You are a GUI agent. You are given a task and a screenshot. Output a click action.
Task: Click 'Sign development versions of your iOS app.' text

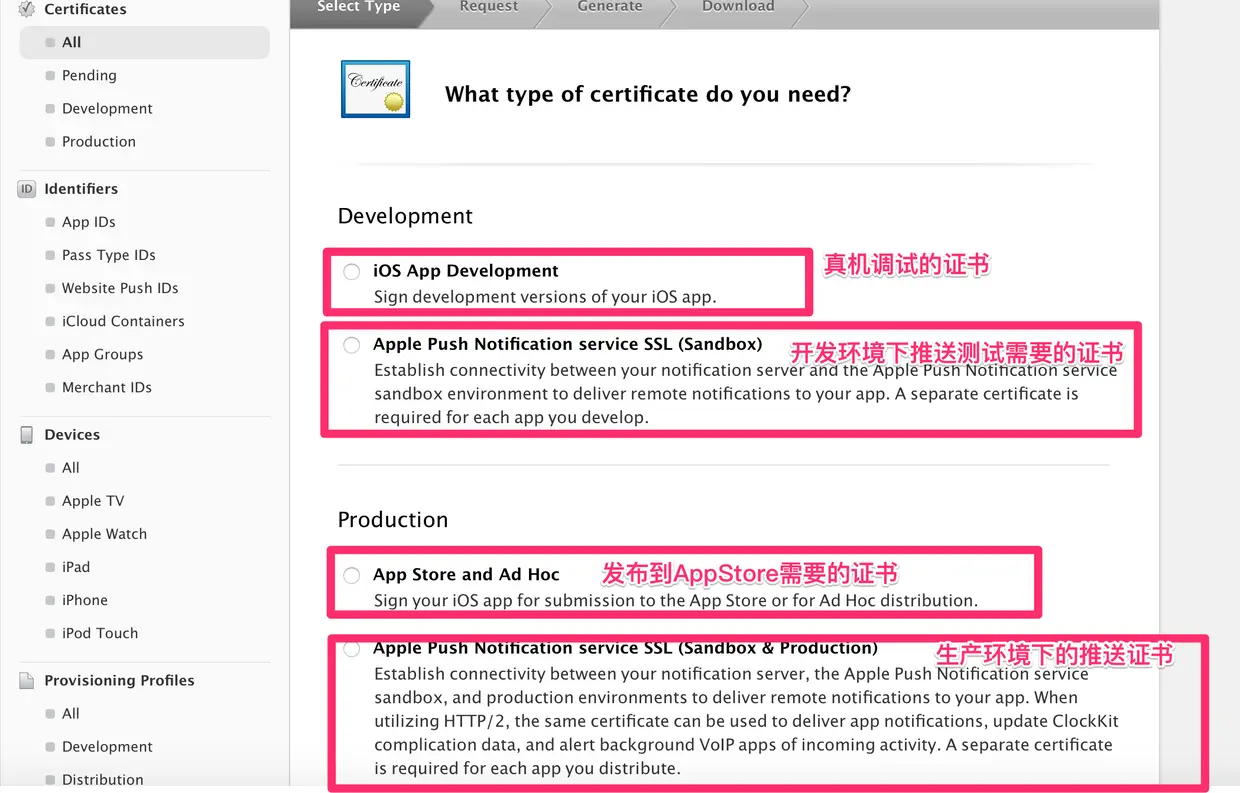(x=545, y=297)
